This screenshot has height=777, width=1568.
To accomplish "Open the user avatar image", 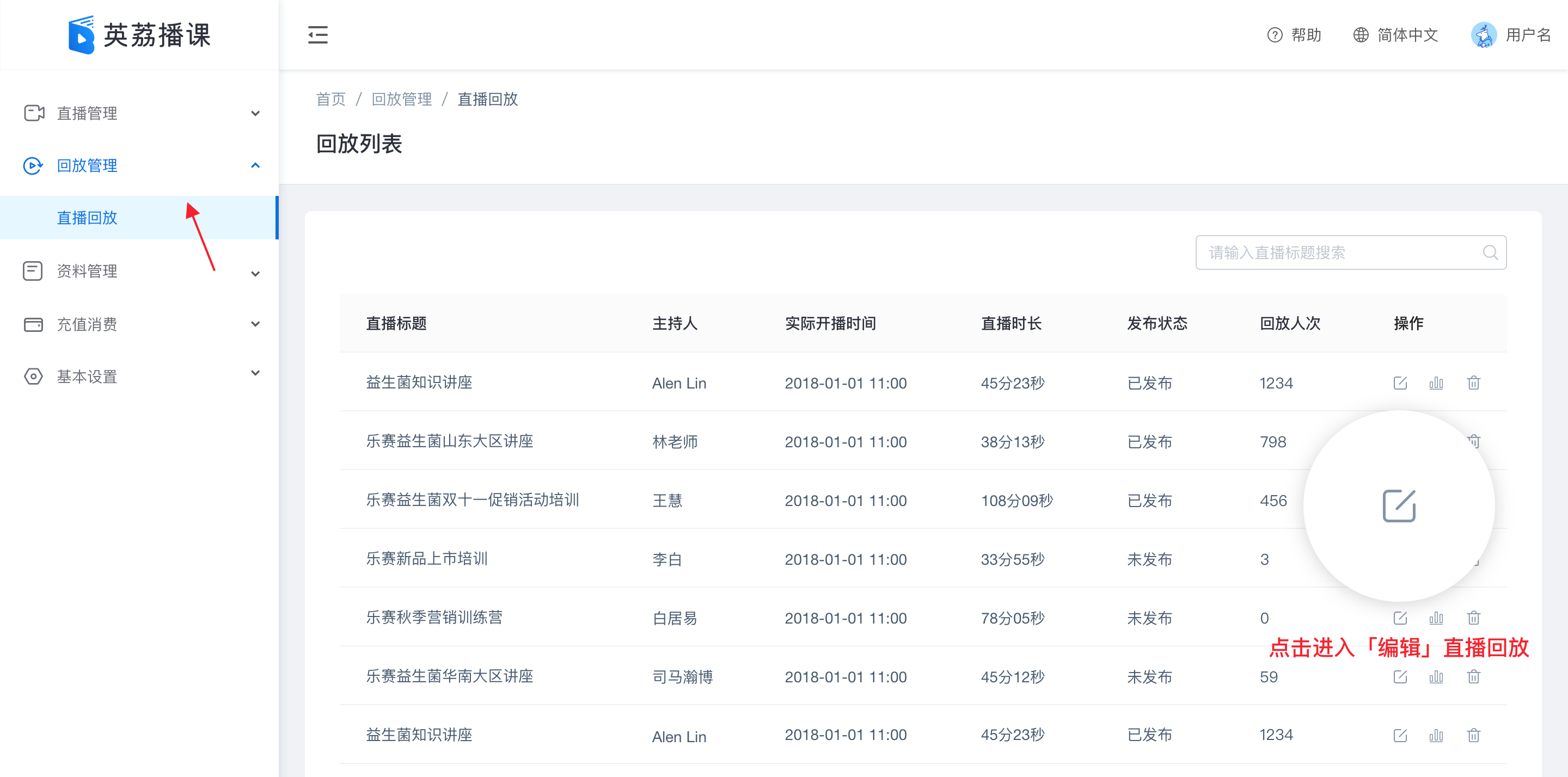I will [x=1484, y=35].
